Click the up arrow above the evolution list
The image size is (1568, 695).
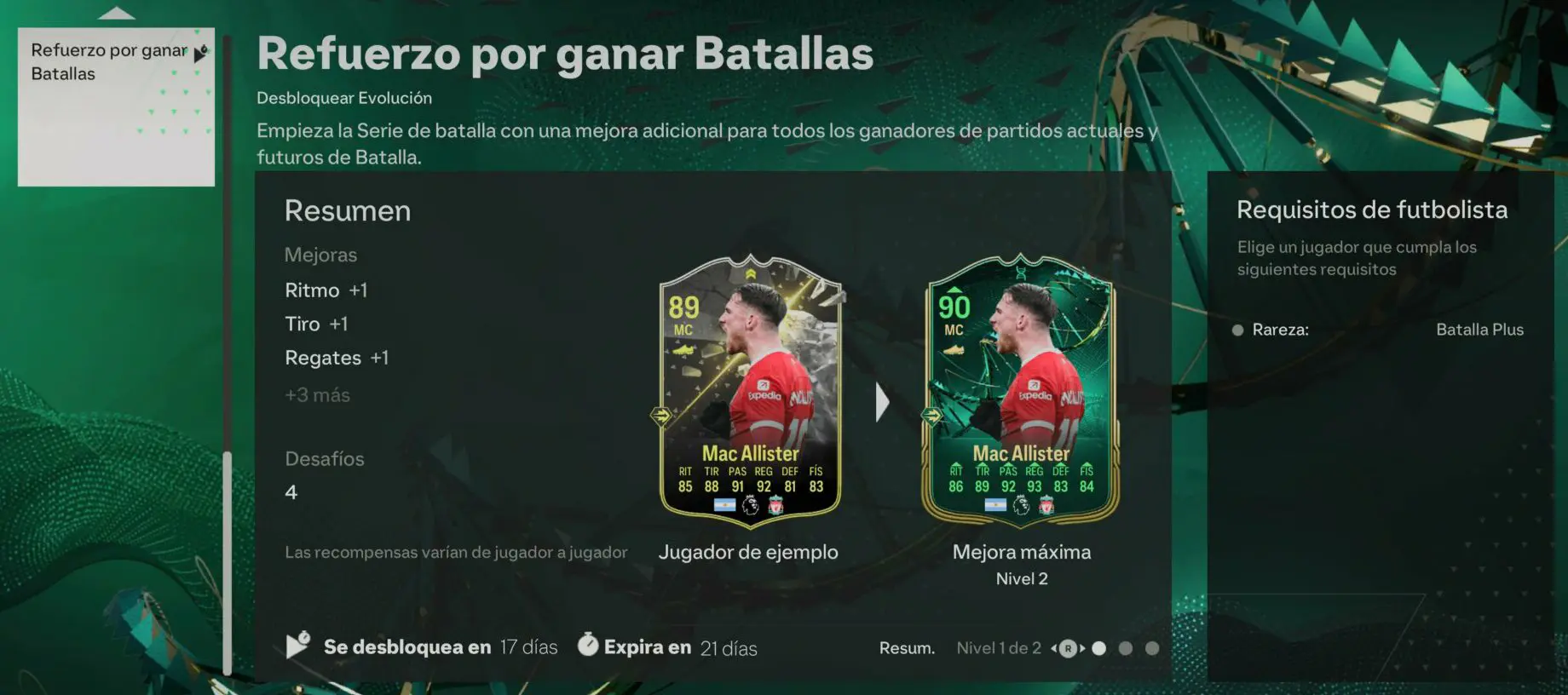pos(117,13)
